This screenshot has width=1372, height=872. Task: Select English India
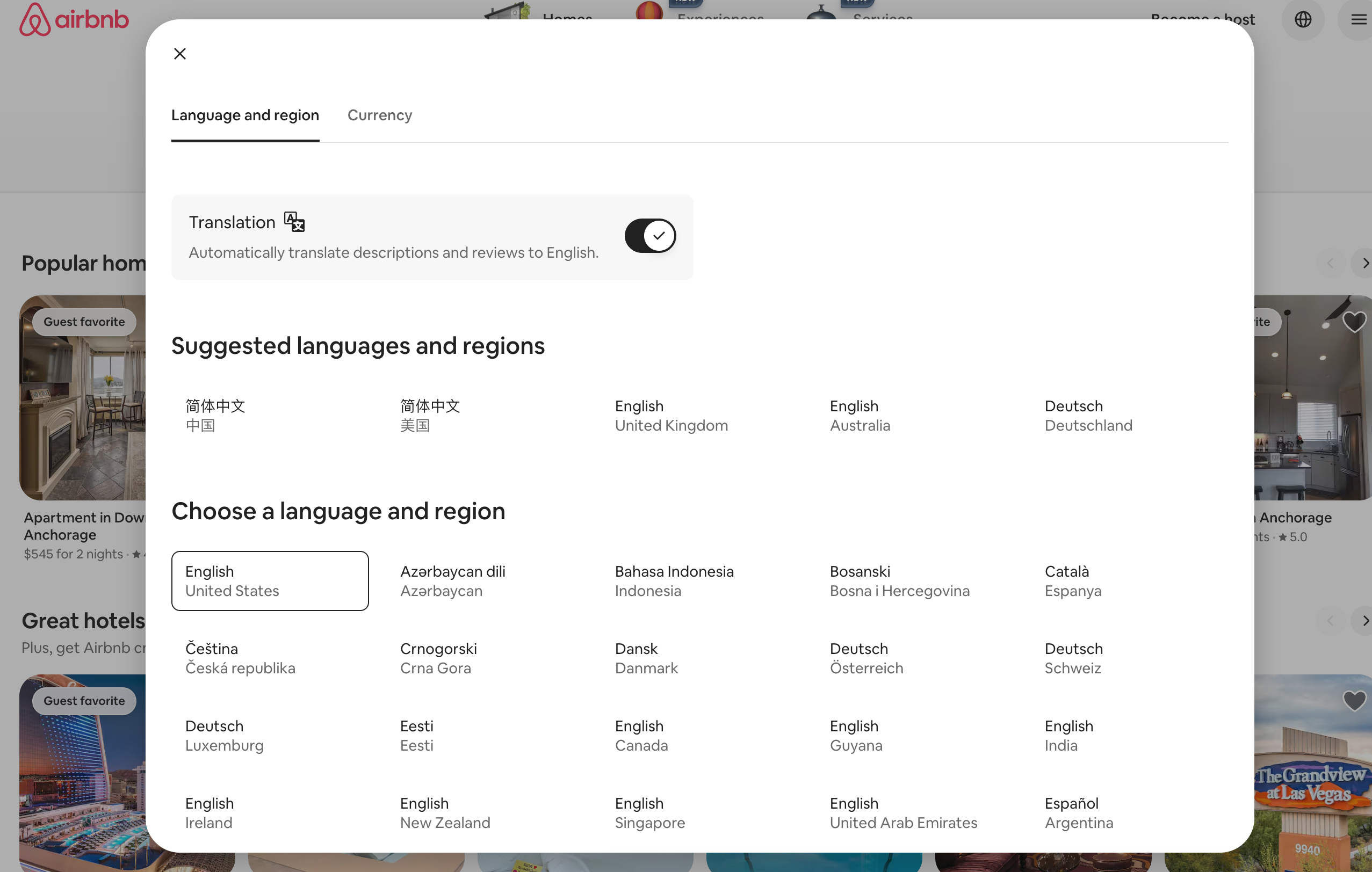click(x=1129, y=736)
